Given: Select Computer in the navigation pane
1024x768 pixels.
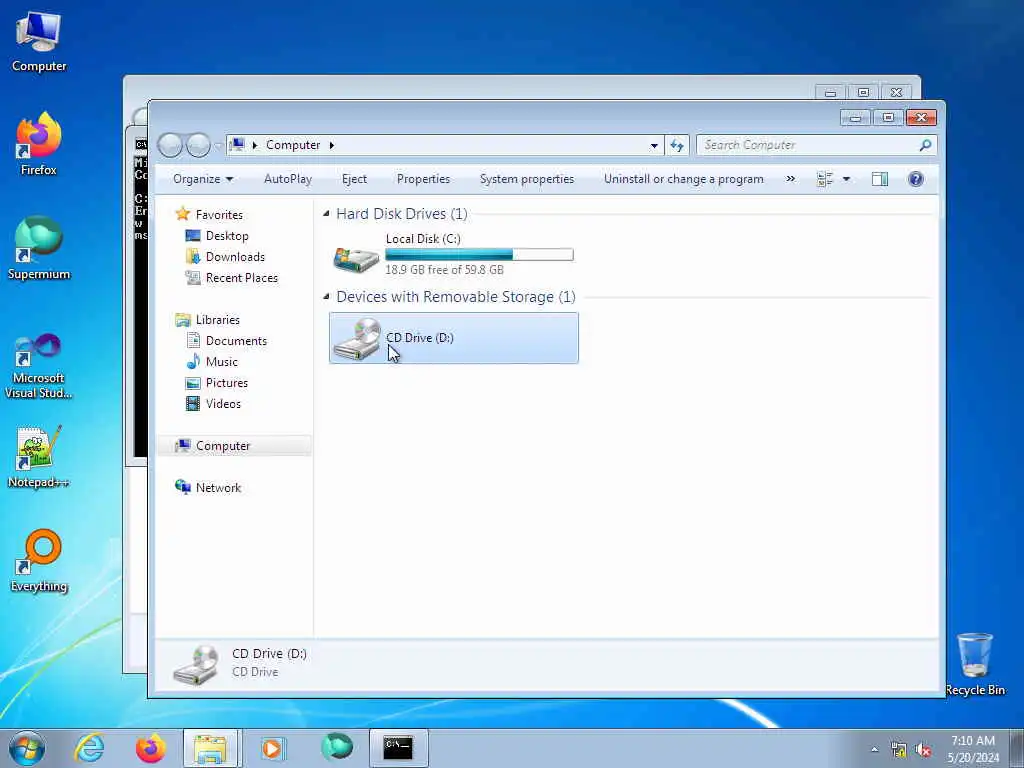Looking at the screenshot, I should [223, 446].
